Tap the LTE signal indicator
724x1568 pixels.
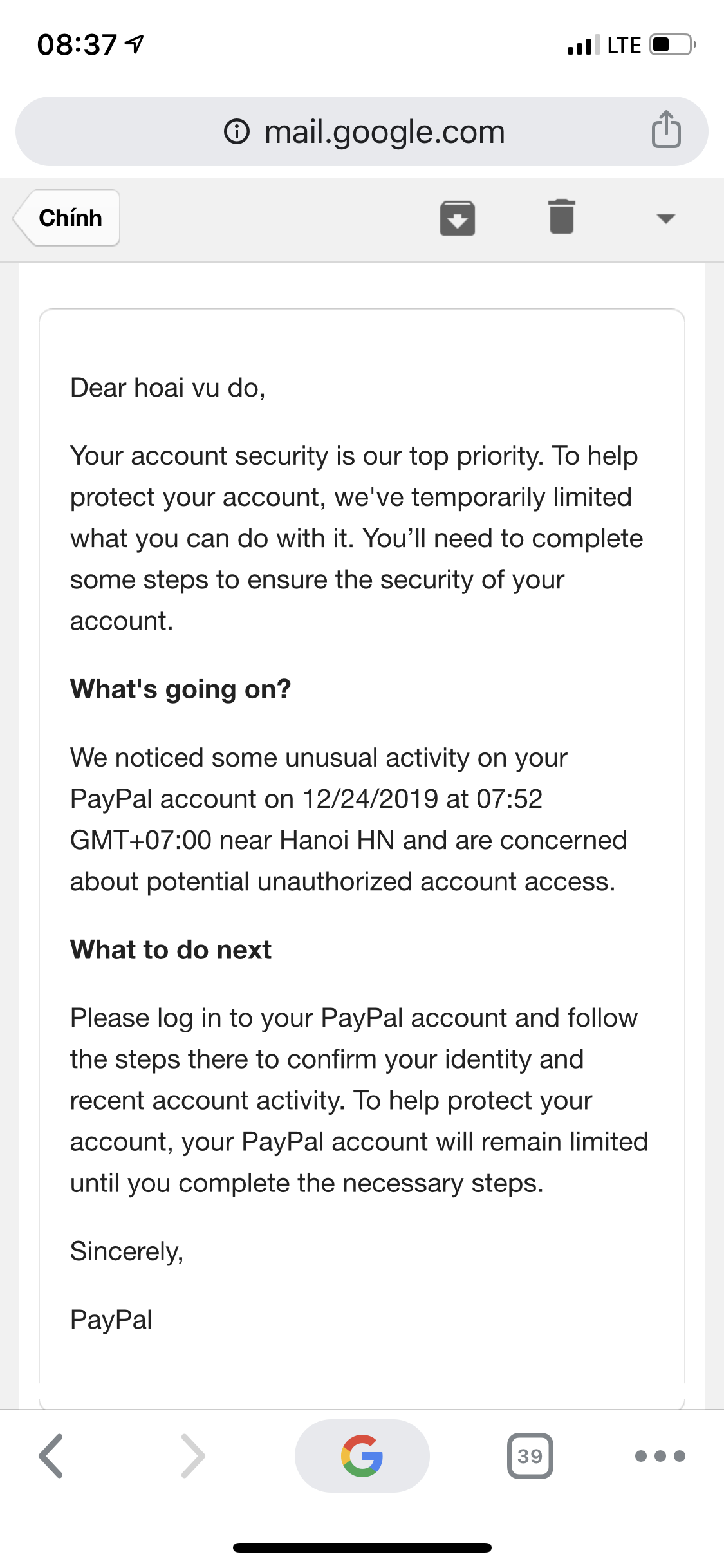coord(624,46)
